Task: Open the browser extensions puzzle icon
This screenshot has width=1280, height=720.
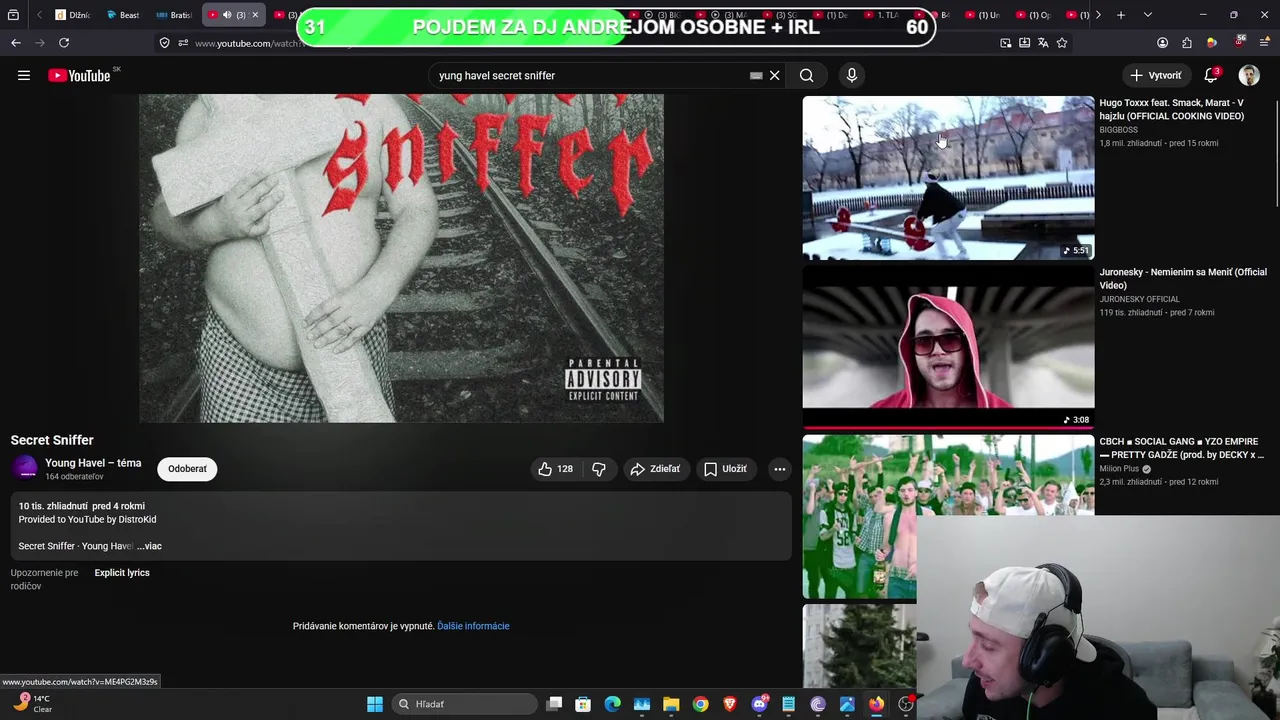Action: click(1187, 43)
